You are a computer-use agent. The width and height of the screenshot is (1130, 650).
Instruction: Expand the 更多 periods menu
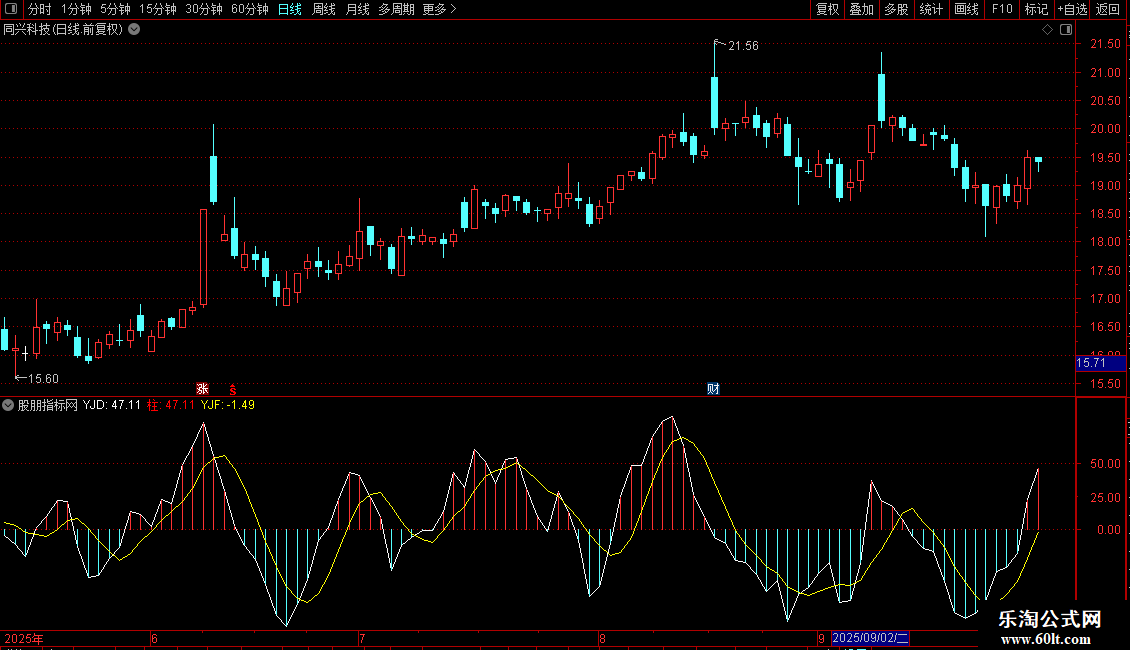[x=440, y=9]
